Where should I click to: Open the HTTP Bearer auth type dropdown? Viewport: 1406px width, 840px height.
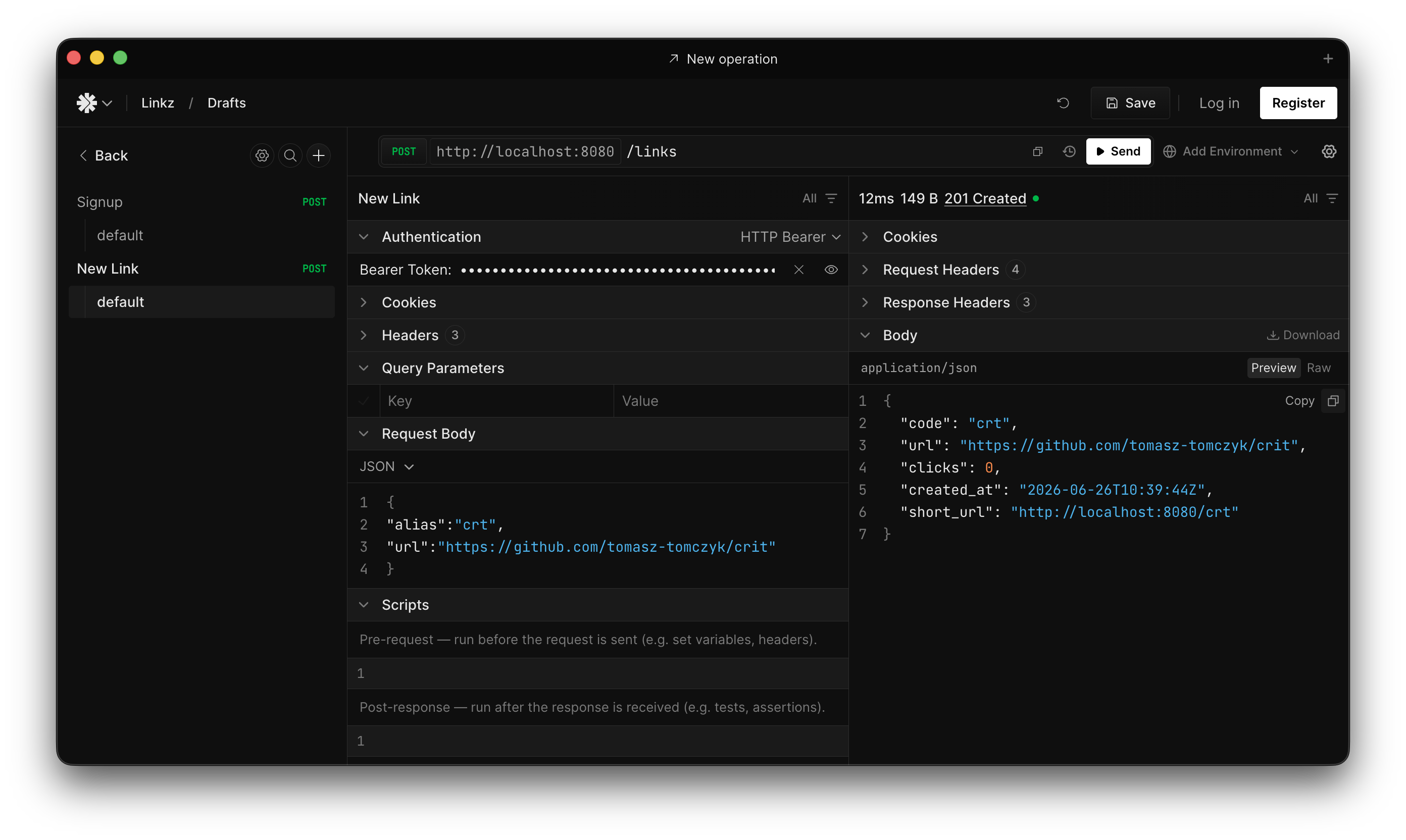[790, 237]
